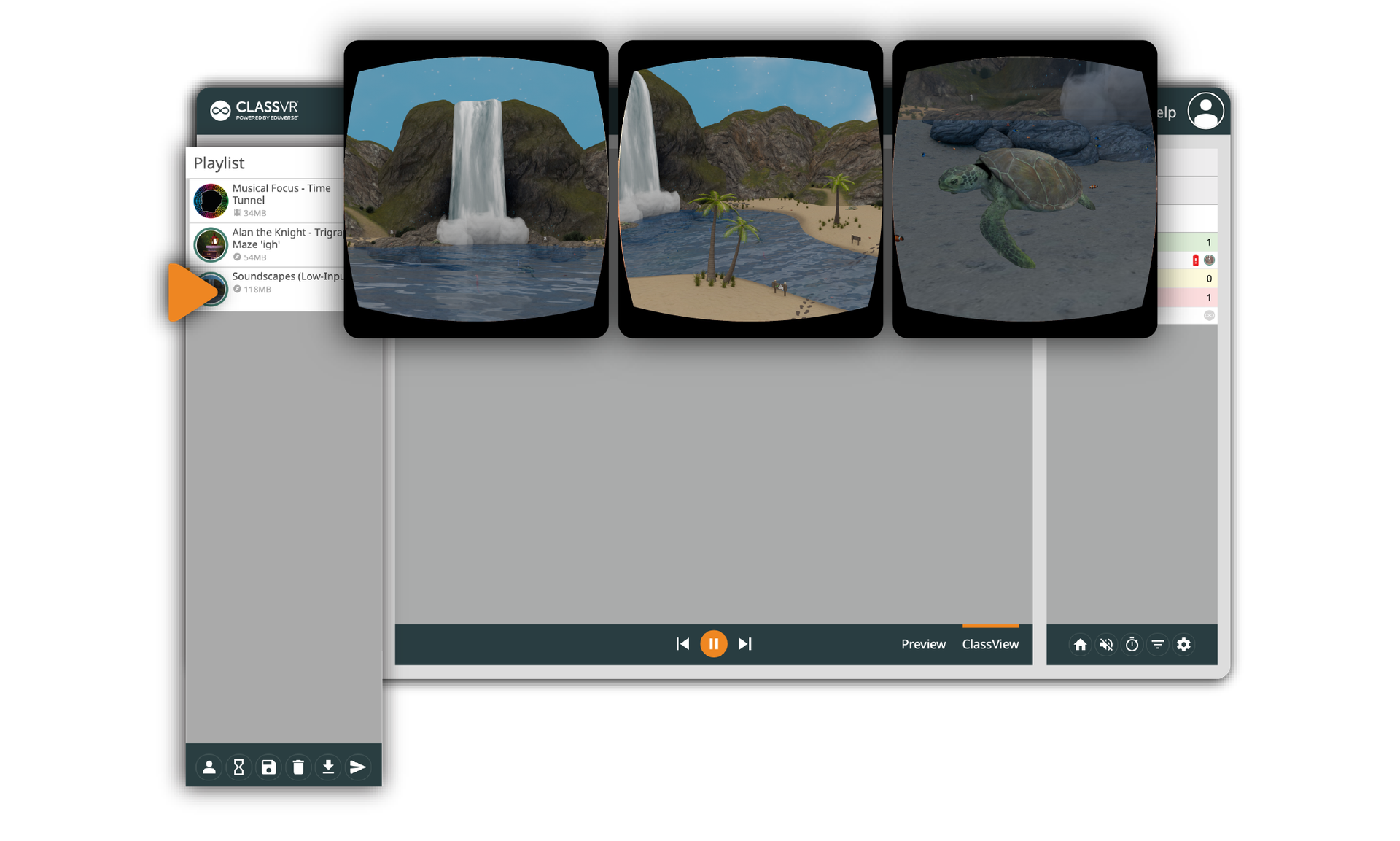1400x841 pixels.
Task: Delete the playlist using trash icon
Action: coord(298,767)
